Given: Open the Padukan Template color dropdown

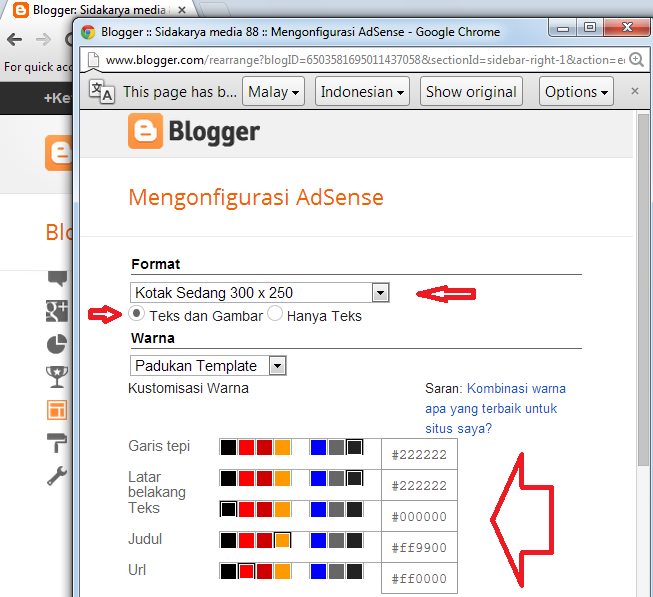Looking at the screenshot, I should tap(208, 366).
